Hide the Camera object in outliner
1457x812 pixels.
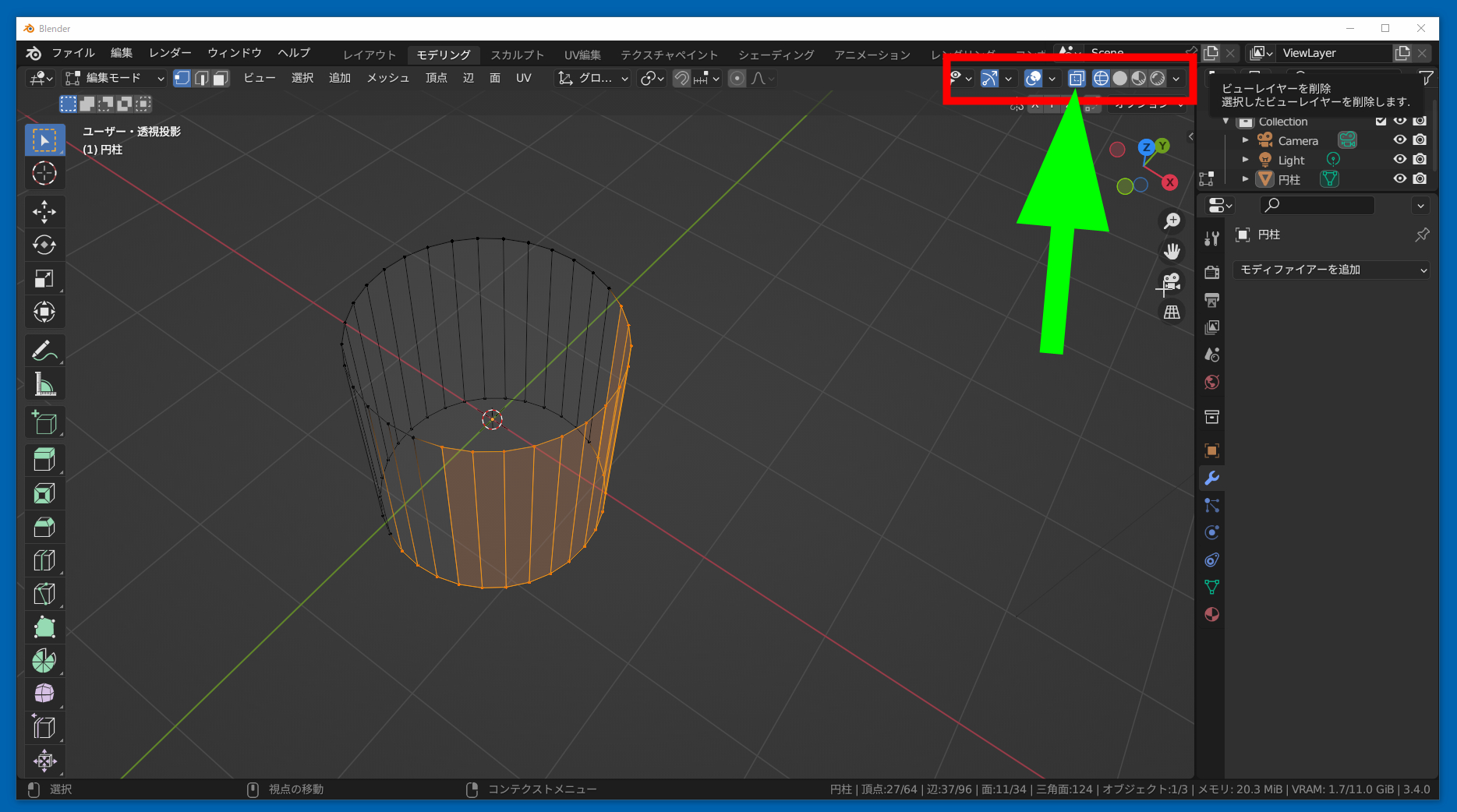1400,140
